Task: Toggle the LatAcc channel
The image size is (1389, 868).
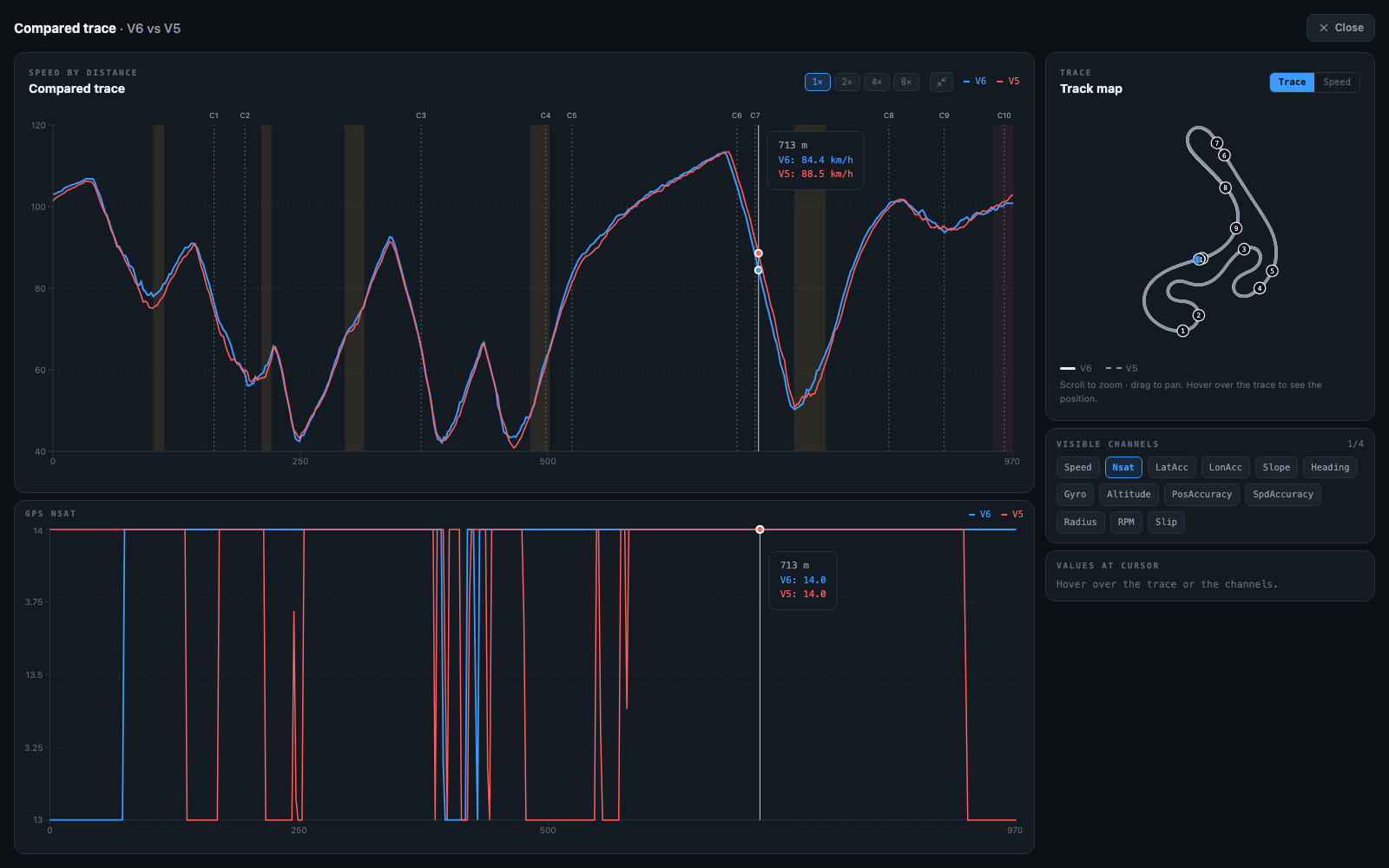Action: (x=1172, y=467)
